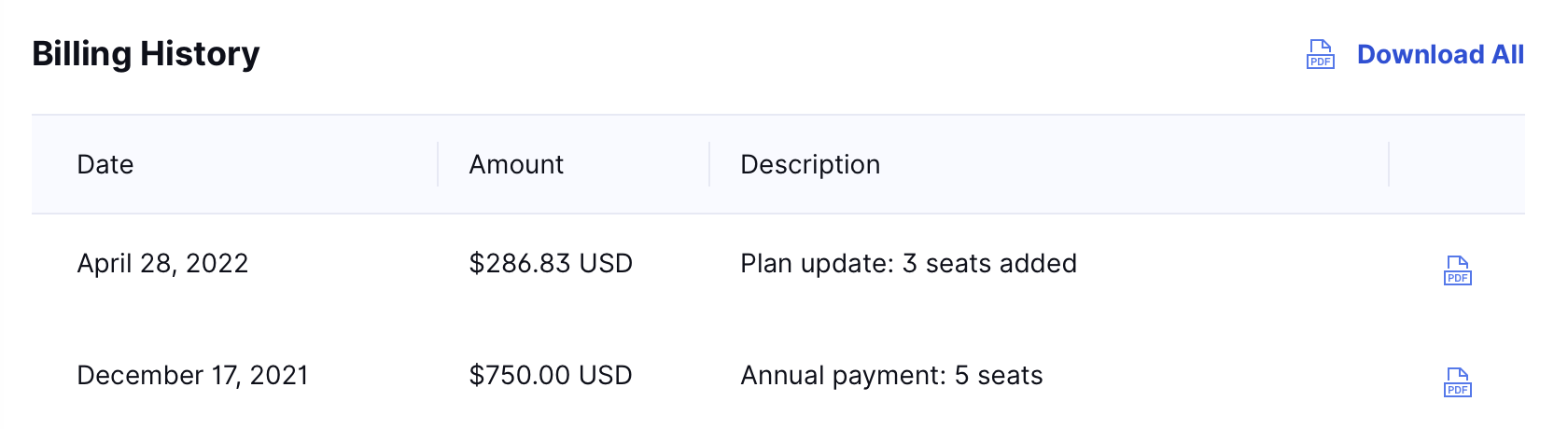The width and height of the screenshot is (1568, 429).
Task: Download PDF invoice for April 28, 2022
Action: 1457,270
